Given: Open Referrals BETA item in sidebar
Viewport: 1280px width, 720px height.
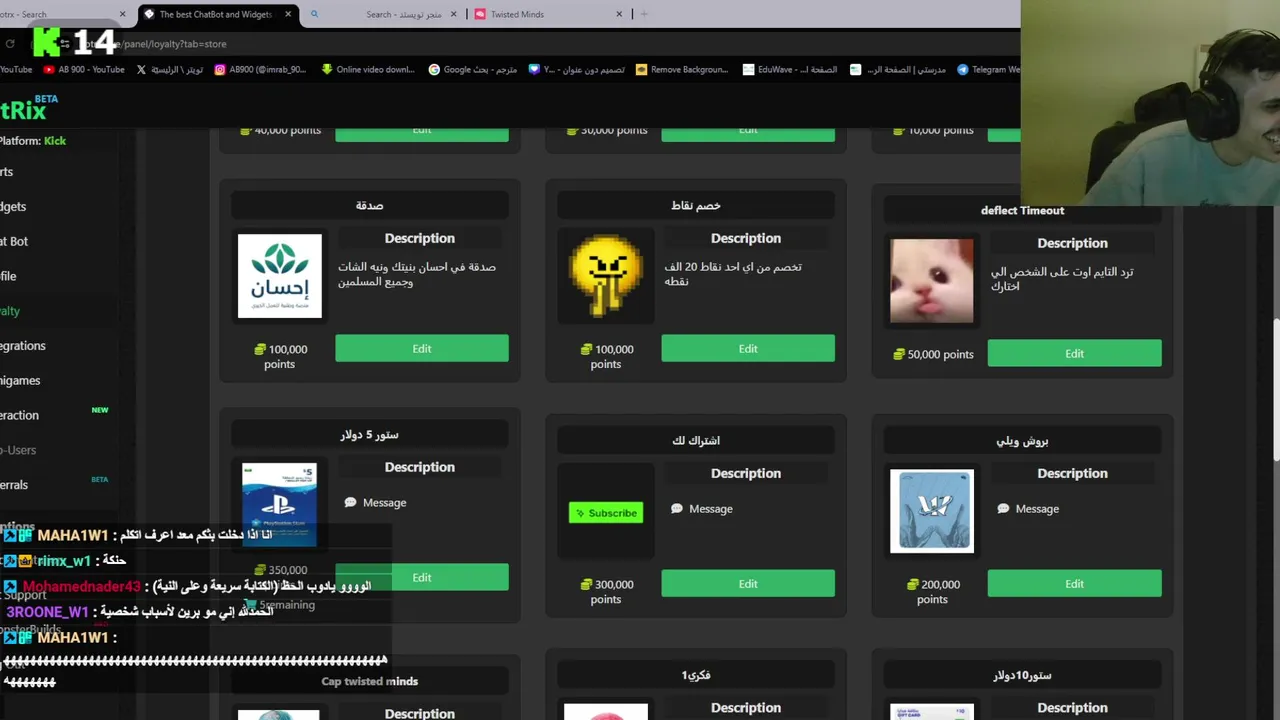Looking at the screenshot, I should point(54,484).
